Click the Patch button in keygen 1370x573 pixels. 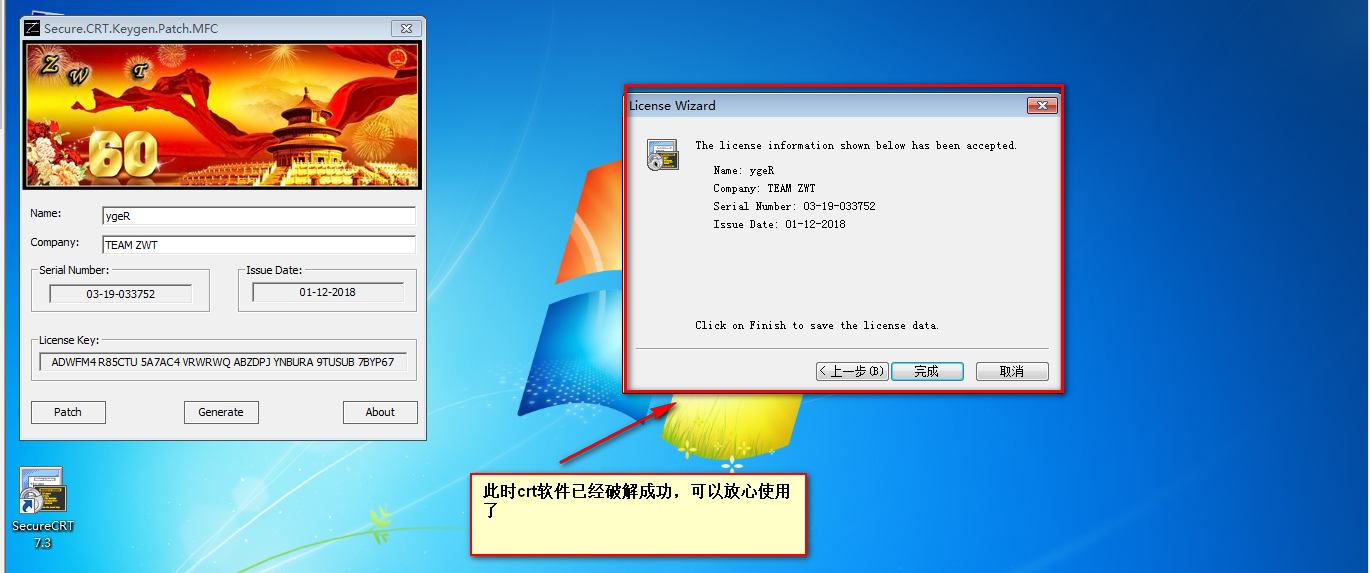(68, 412)
